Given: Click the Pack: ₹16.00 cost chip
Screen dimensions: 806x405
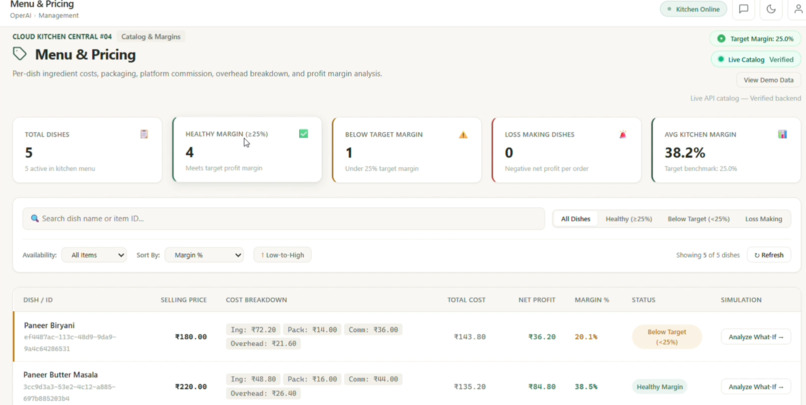Looking at the screenshot, I should 312,379.
